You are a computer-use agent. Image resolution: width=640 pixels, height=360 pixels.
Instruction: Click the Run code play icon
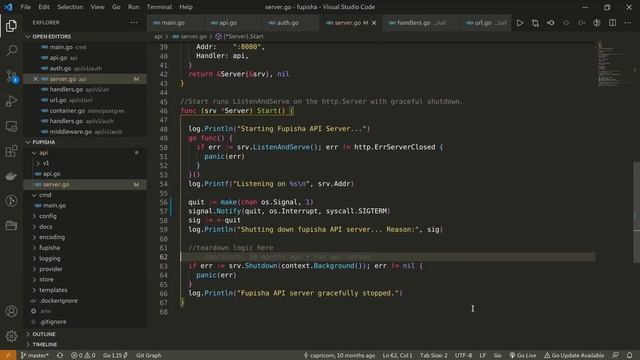point(520,23)
